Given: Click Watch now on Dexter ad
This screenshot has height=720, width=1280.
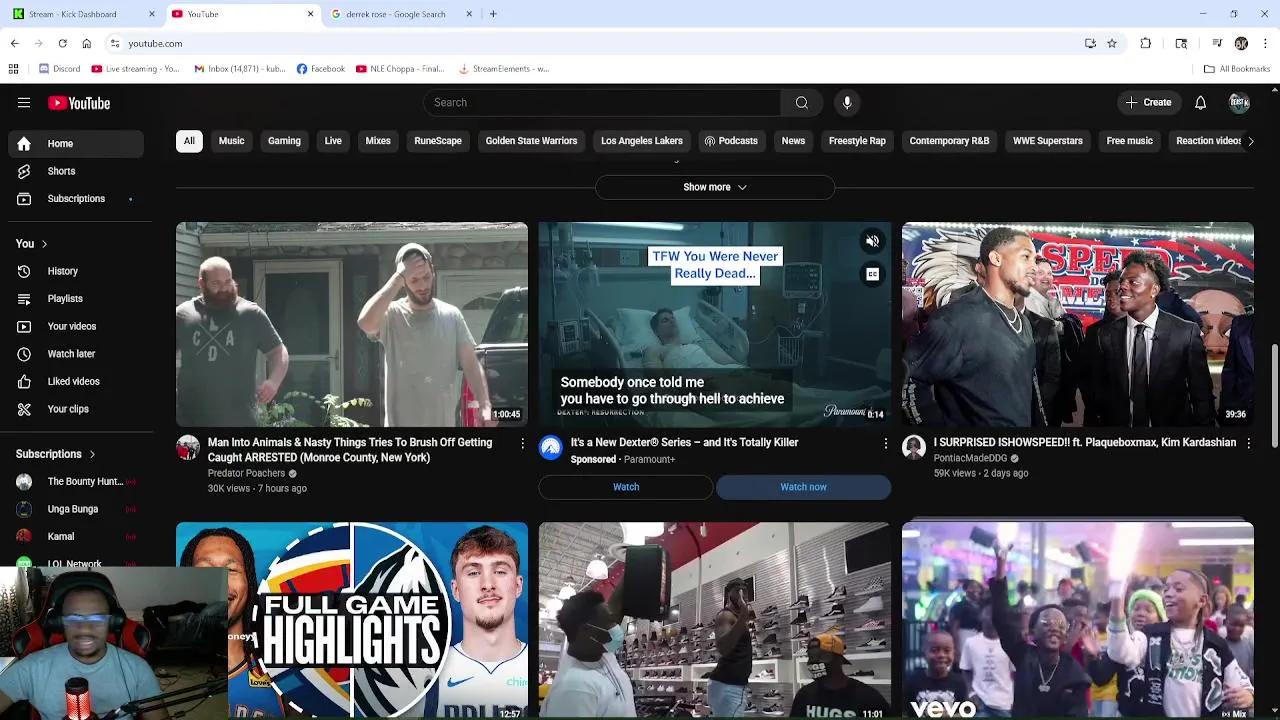Looking at the screenshot, I should (803, 487).
